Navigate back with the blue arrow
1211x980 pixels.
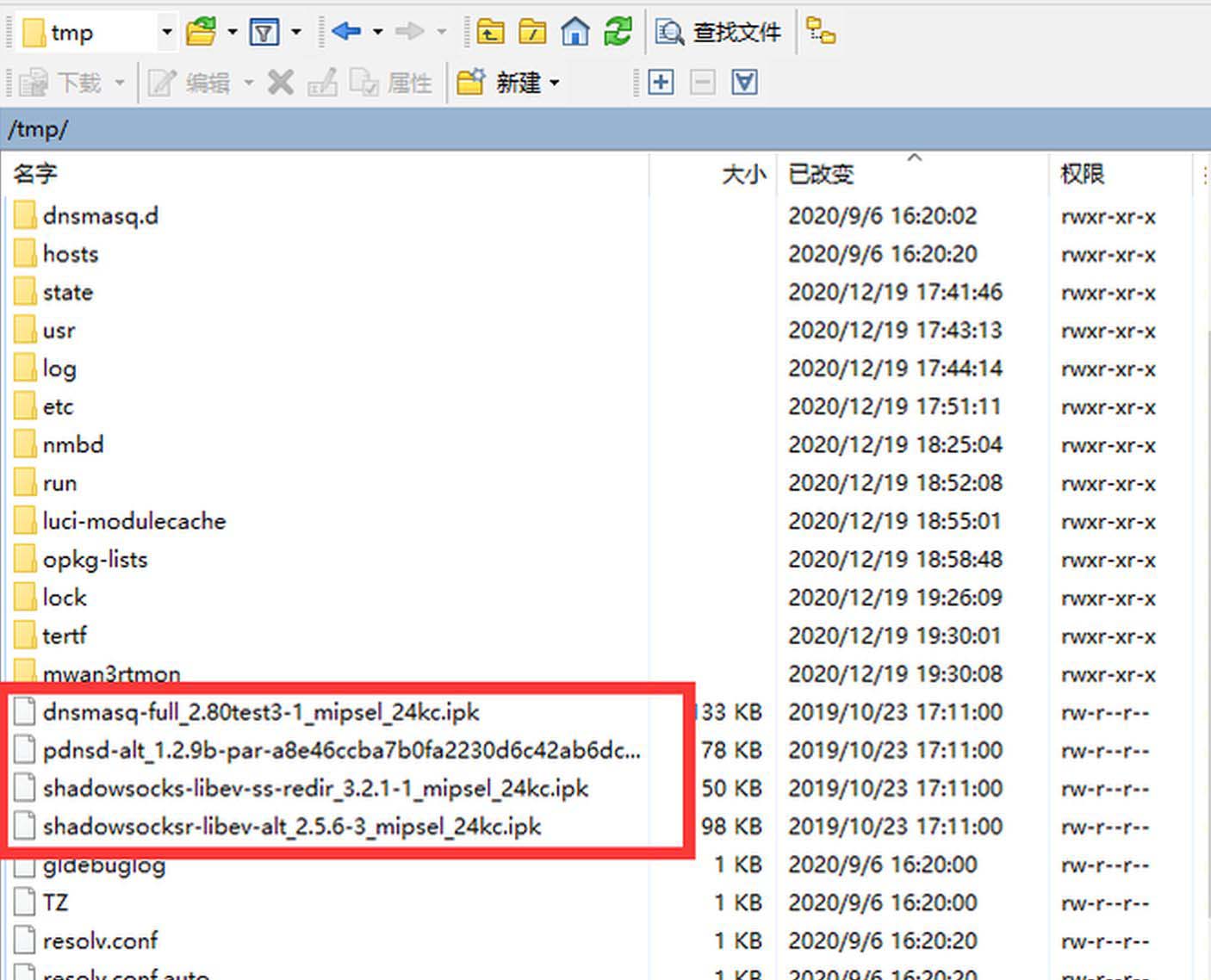345,32
